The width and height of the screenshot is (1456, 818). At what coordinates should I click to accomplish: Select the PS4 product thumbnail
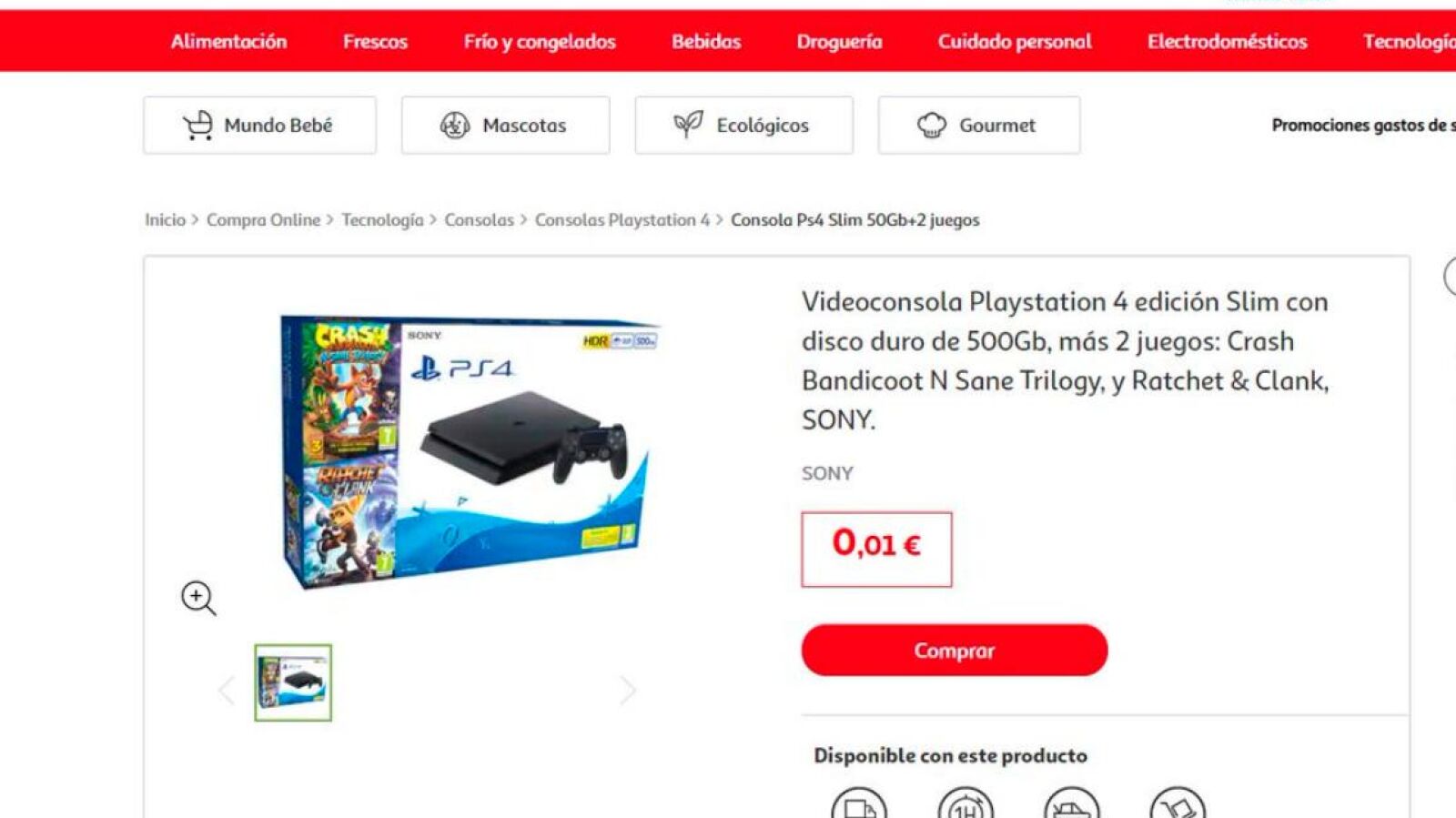[293, 682]
